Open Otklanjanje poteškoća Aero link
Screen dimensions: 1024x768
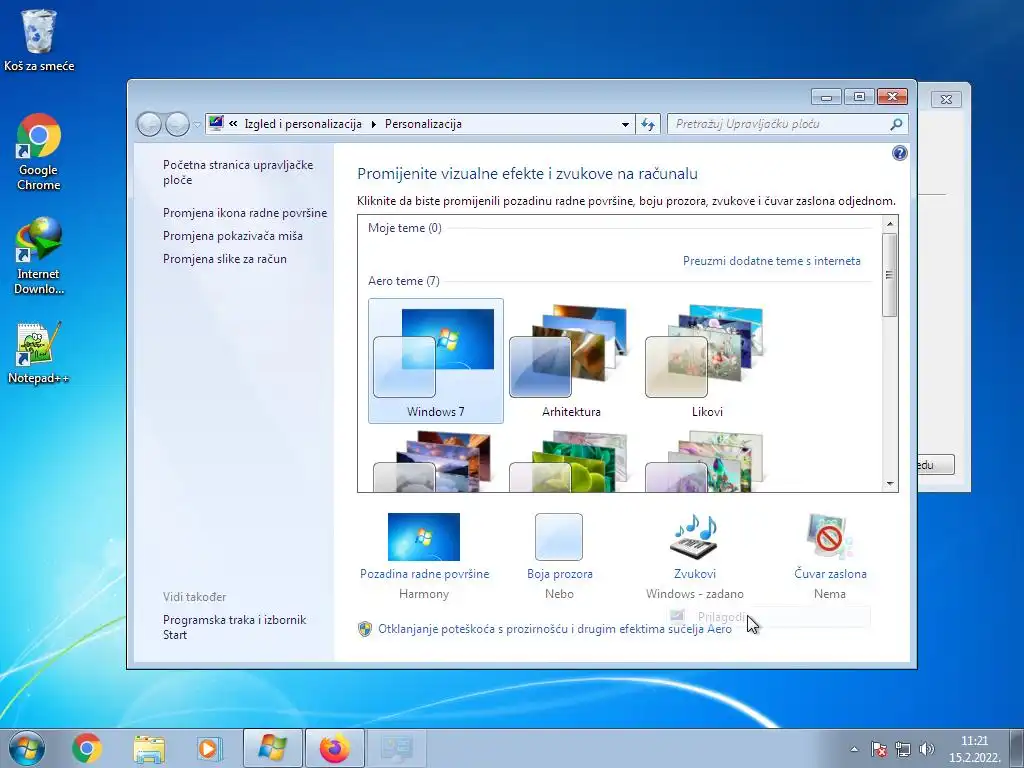coord(555,629)
